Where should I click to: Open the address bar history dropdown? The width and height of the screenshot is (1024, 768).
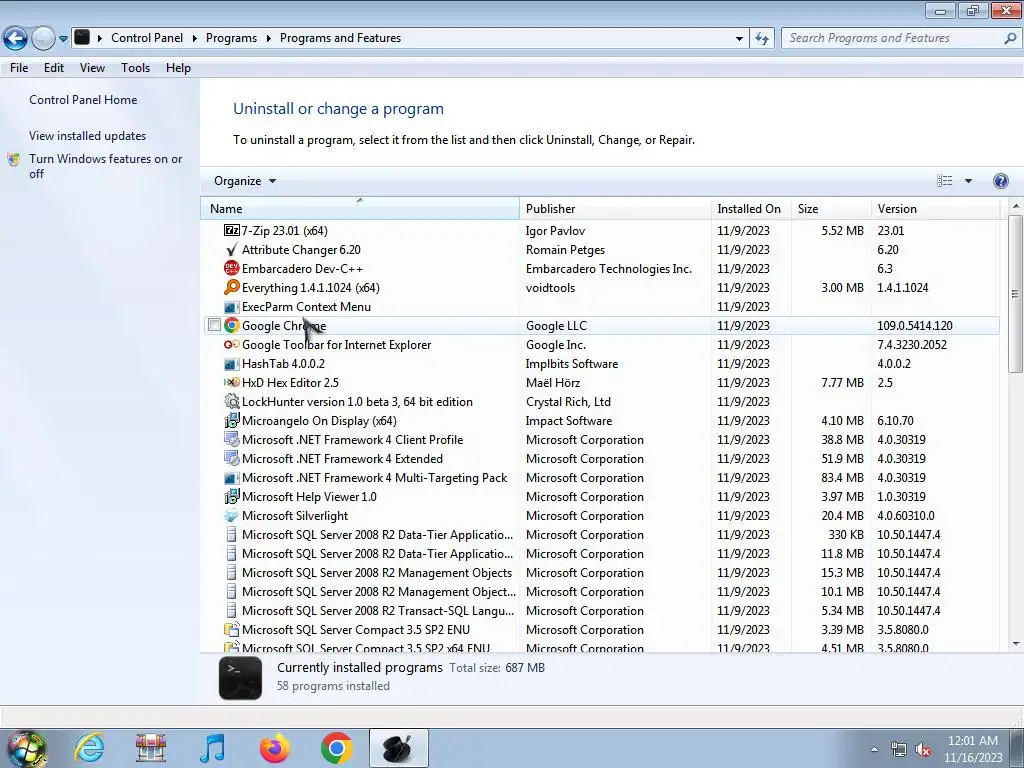pyautogui.click(x=739, y=38)
